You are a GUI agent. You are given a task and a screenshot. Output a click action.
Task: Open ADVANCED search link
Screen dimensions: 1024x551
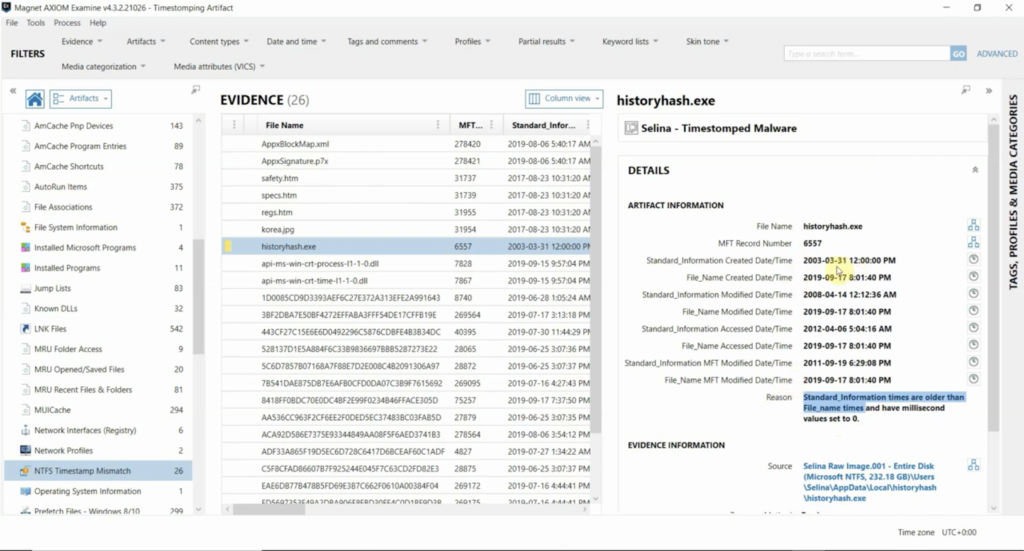[x=997, y=54]
